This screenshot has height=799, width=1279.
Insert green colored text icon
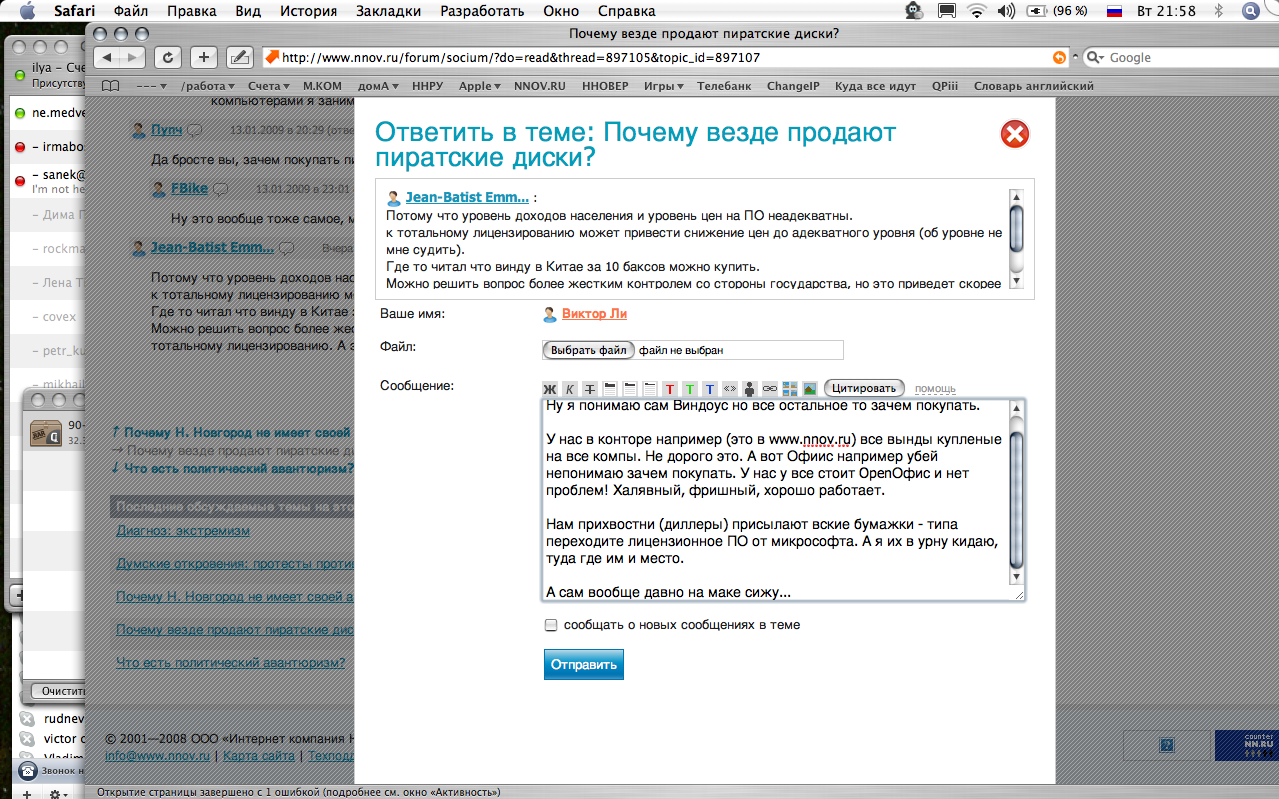click(690, 389)
